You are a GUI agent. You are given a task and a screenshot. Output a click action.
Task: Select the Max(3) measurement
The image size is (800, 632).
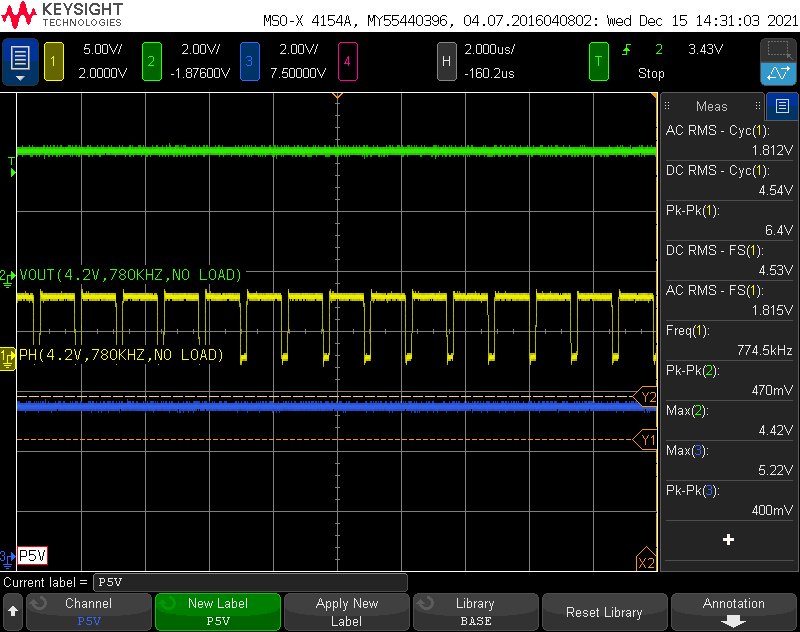coord(729,460)
